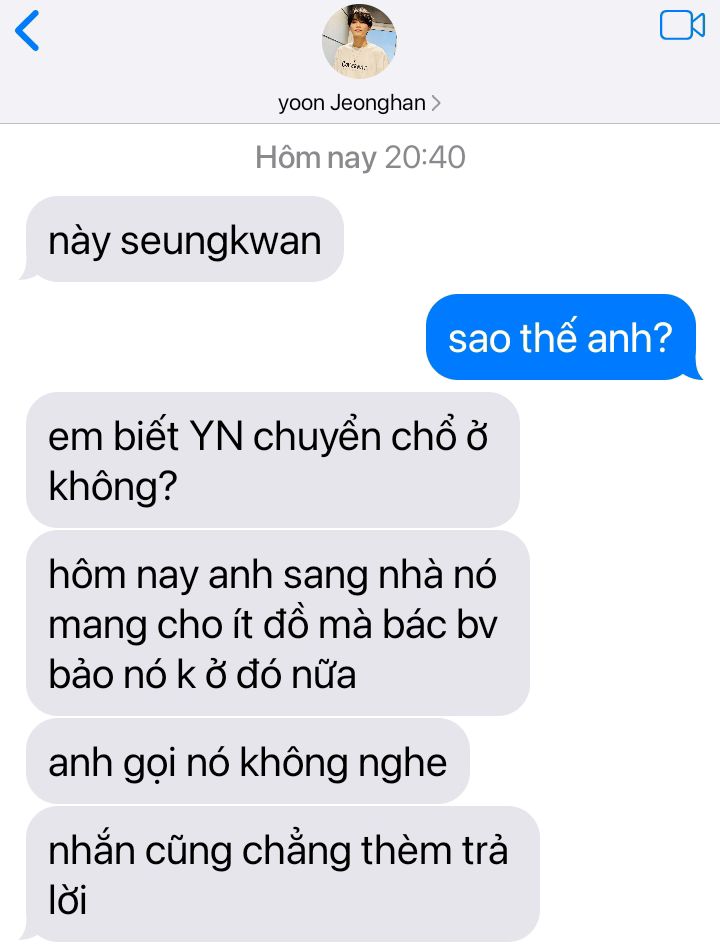Tap the 'nhắn cũng chẳng thèm trả lời' bubble
Screen dimensions: 720x948
coord(282,874)
